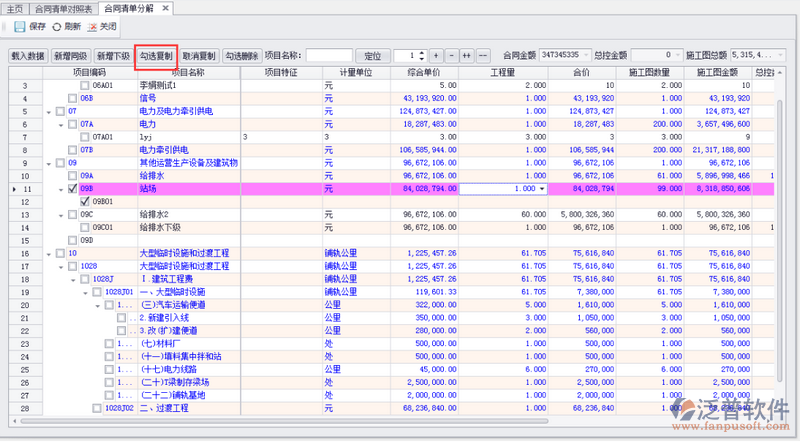Image resolution: width=800 pixels, height=442 pixels.
Task: Collapse the tree node 09C 给排水2
Action: point(60,214)
